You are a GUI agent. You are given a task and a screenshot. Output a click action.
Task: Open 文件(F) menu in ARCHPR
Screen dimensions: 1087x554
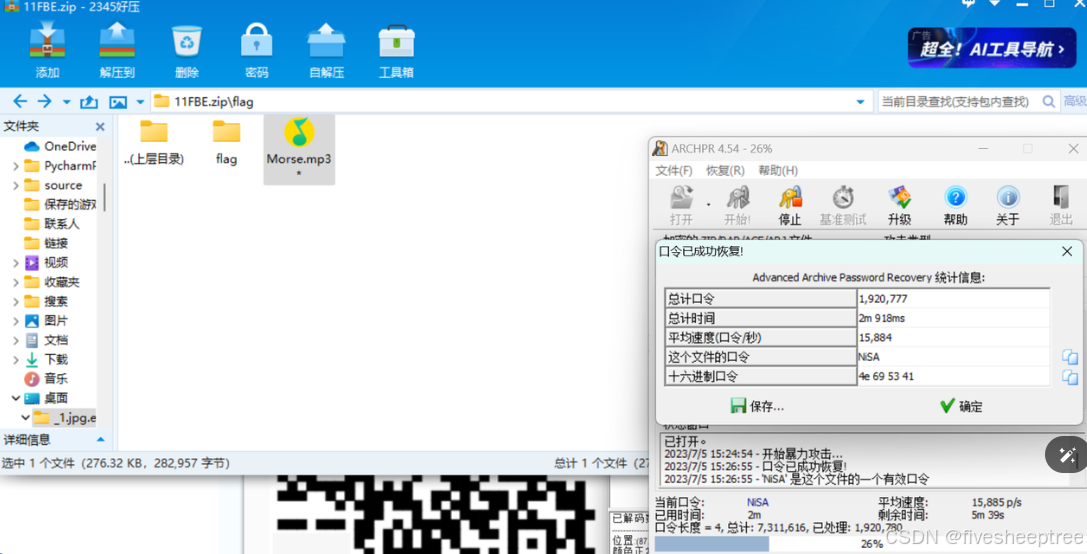coord(674,171)
